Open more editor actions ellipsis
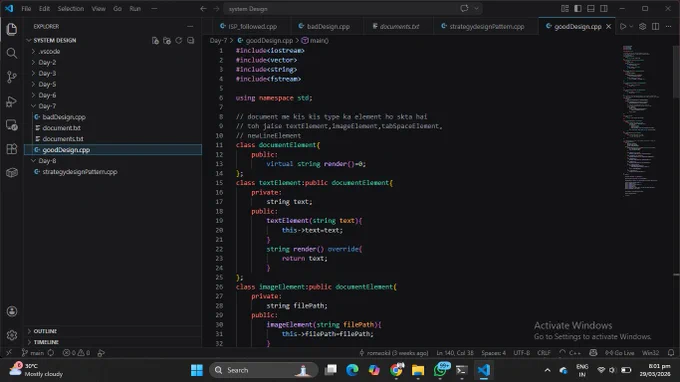This screenshot has height=382, width=680. tap(668, 26)
